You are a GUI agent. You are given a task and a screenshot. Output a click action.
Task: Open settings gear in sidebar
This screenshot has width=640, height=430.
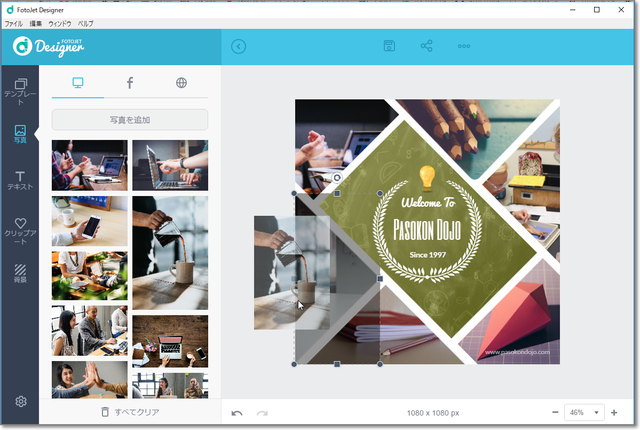(20, 402)
